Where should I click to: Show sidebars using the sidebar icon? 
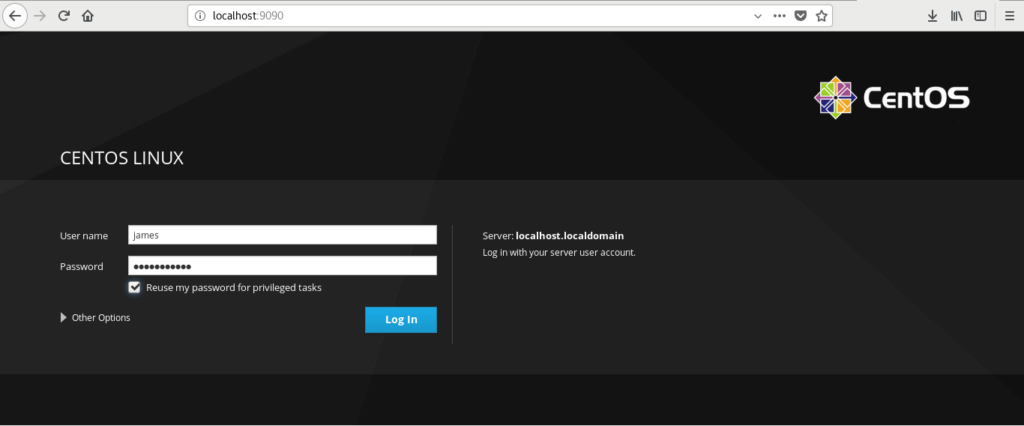click(981, 16)
